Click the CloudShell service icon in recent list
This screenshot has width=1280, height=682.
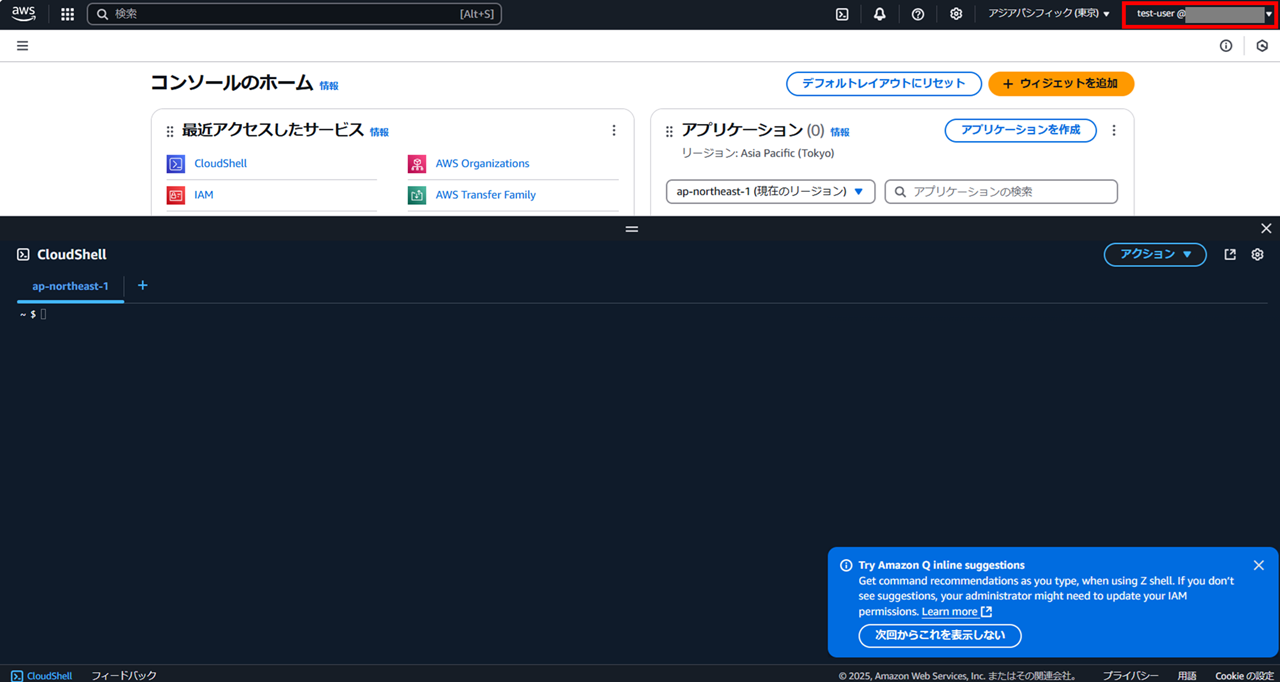pyautogui.click(x=176, y=164)
